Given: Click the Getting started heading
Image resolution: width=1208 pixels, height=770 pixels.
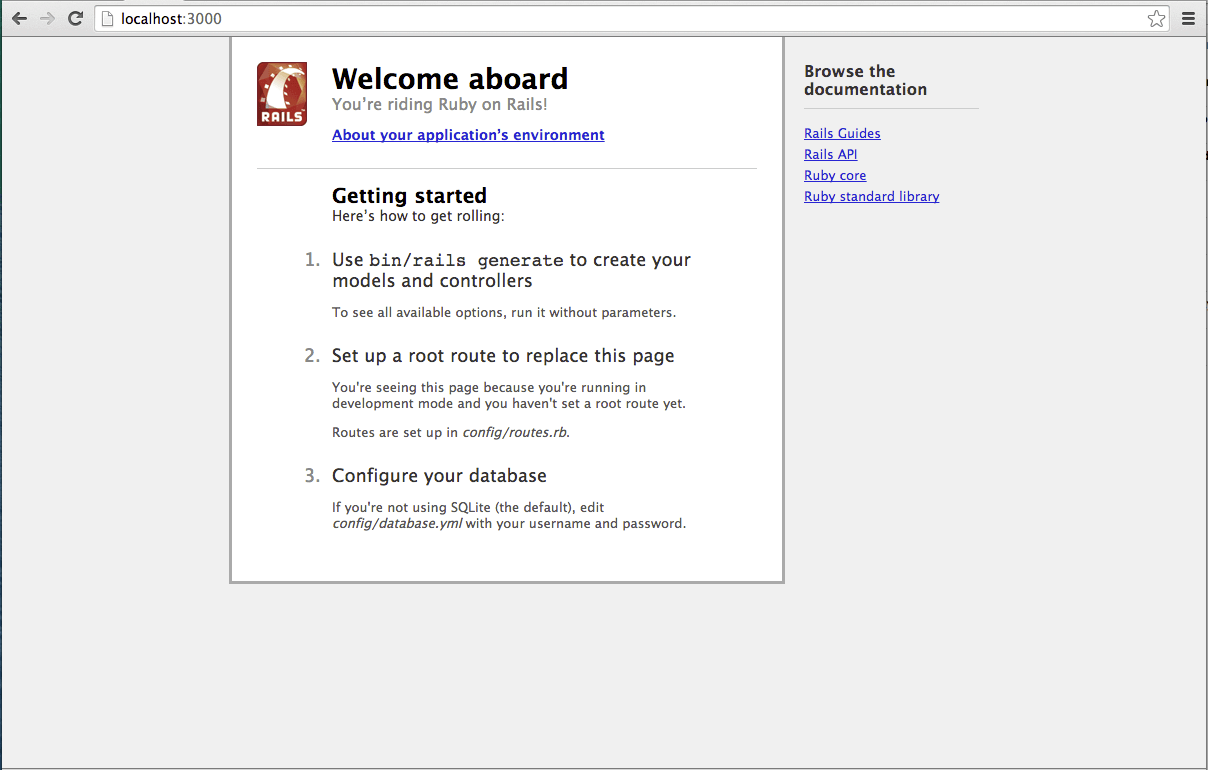Looking at the screenshot, I should pos(409,196).
